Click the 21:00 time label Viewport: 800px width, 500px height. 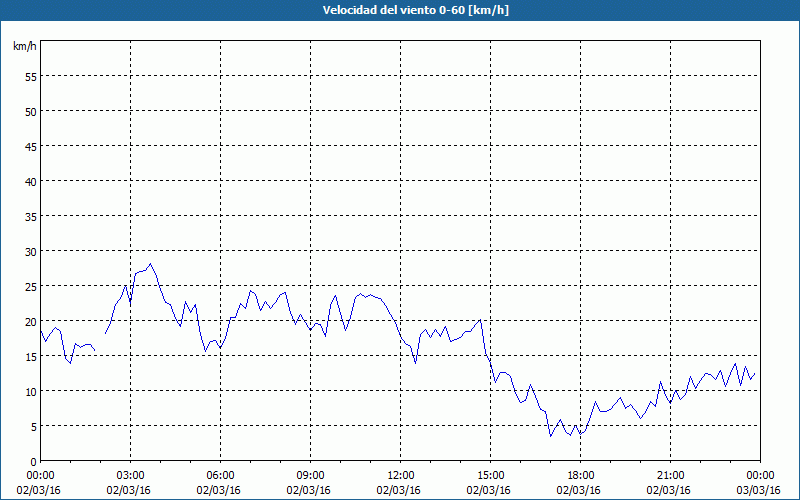(670, 476)
